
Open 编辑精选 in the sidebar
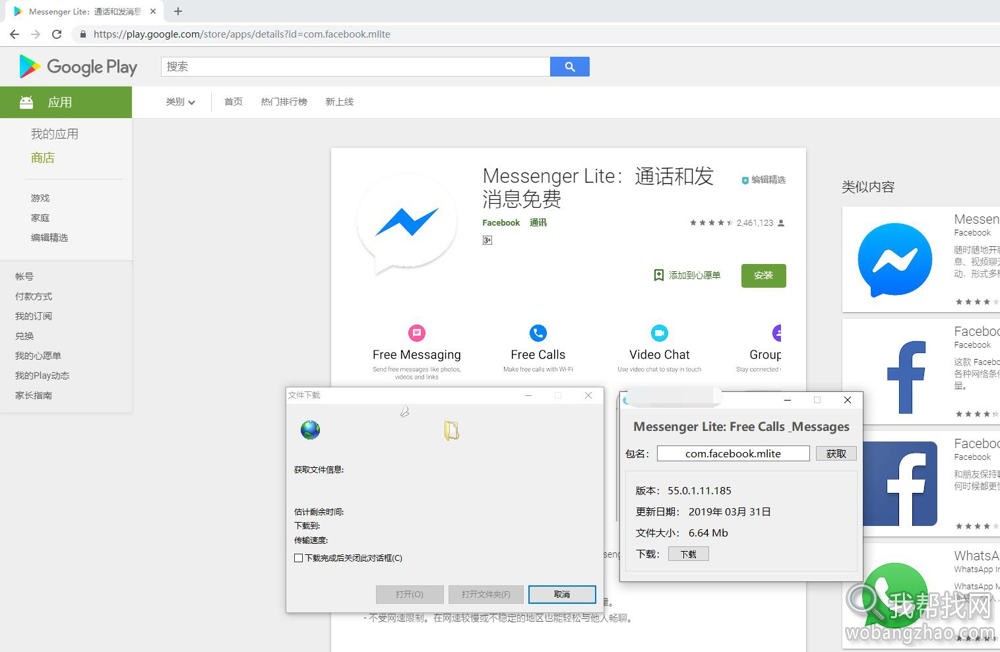[49, 237]
